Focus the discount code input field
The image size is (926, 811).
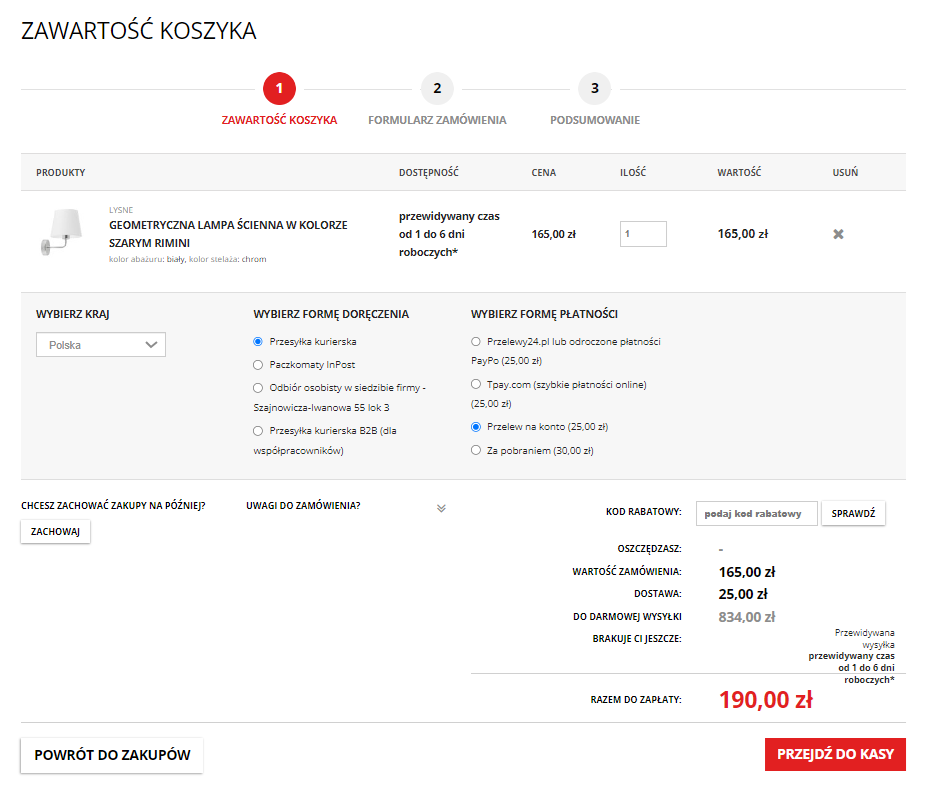(x=757, y=513)
